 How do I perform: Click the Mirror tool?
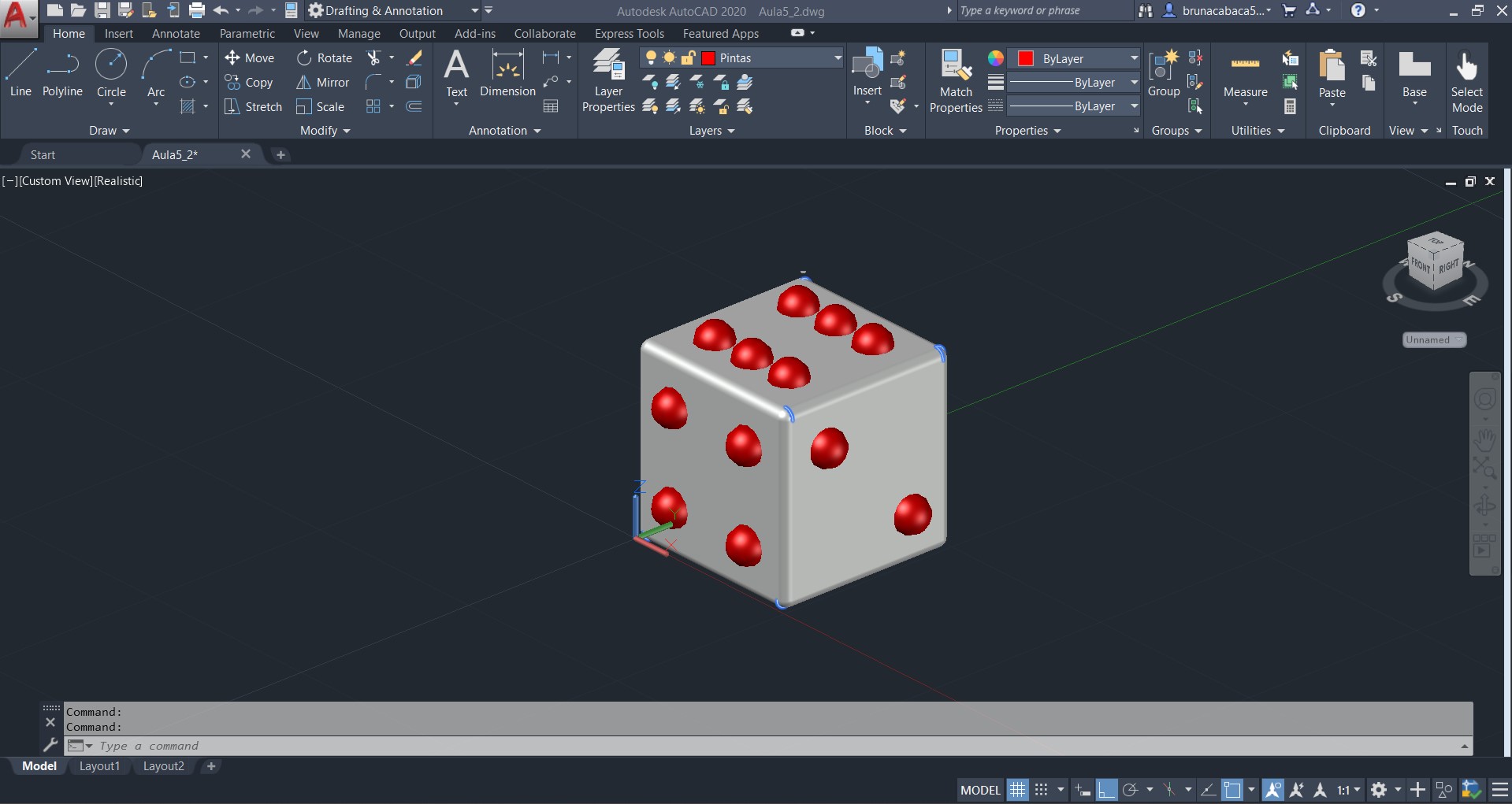(x=322, y=82)
